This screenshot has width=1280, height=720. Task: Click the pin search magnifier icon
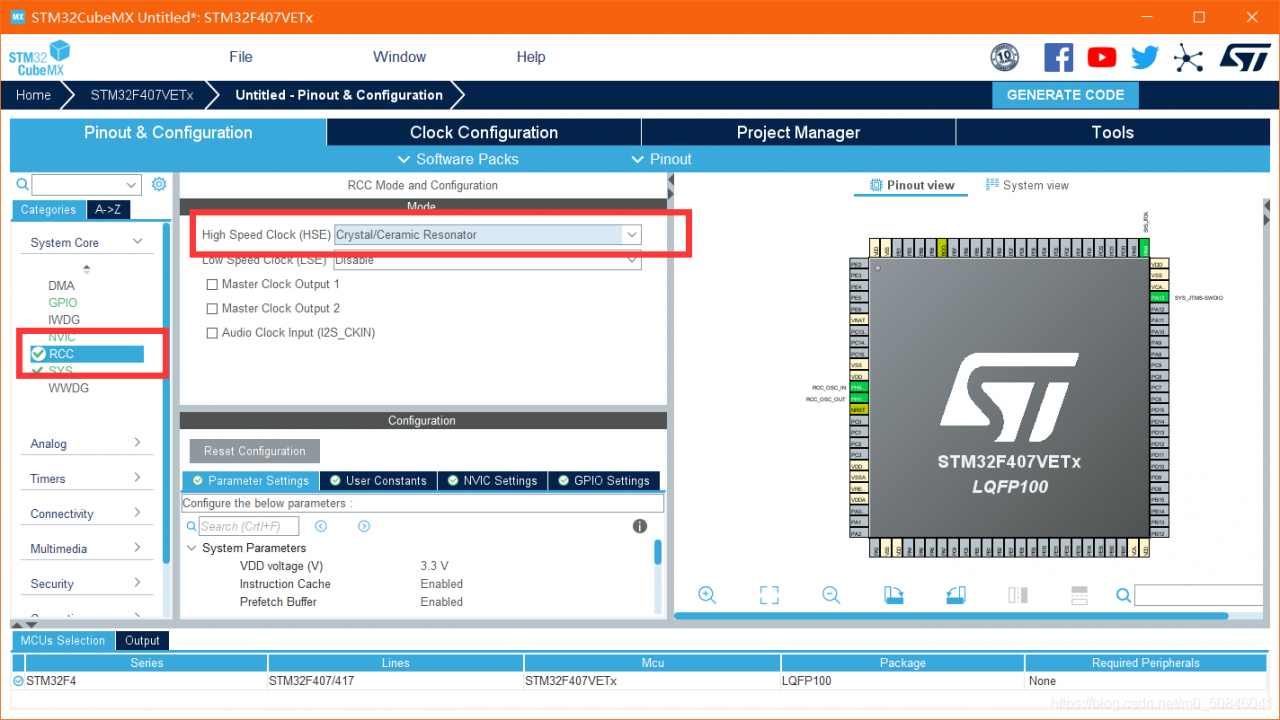(x=1123, y=596)
